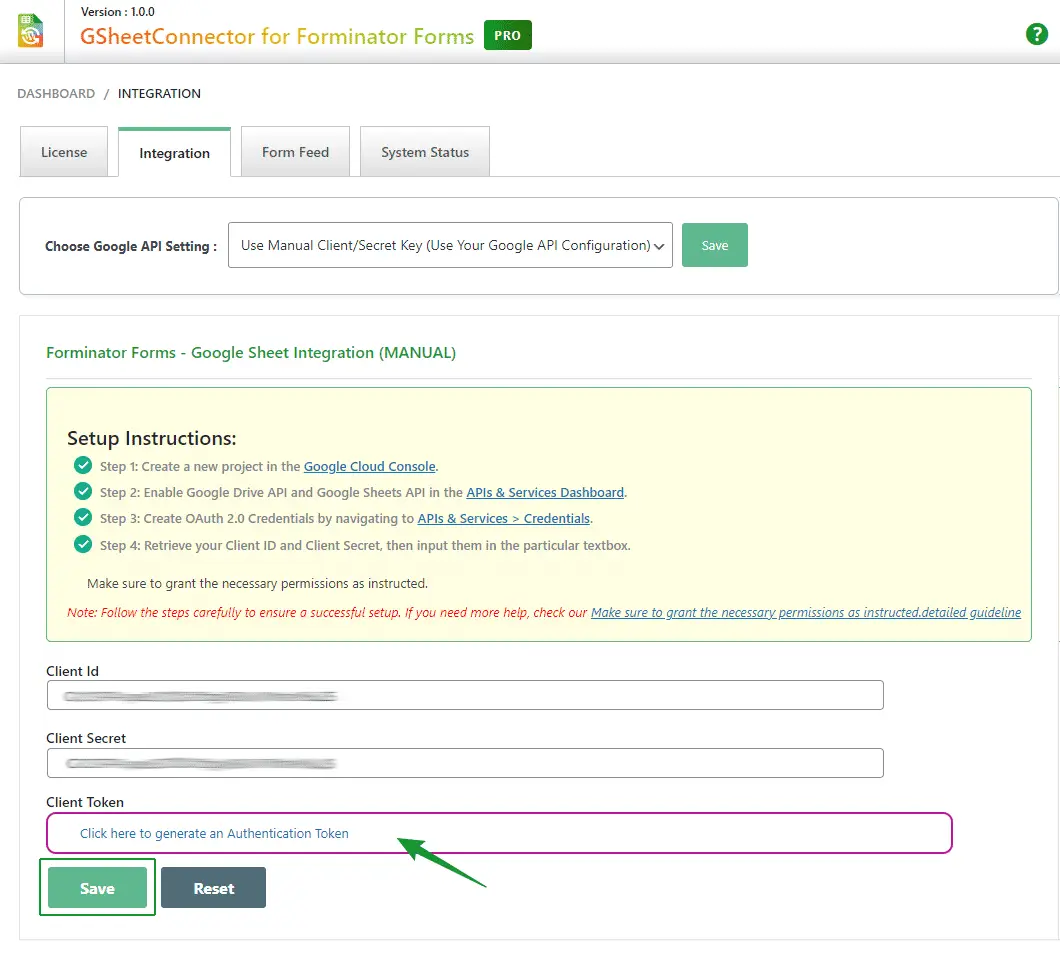Click the GSheetConnector logo icon

point(31,30)
